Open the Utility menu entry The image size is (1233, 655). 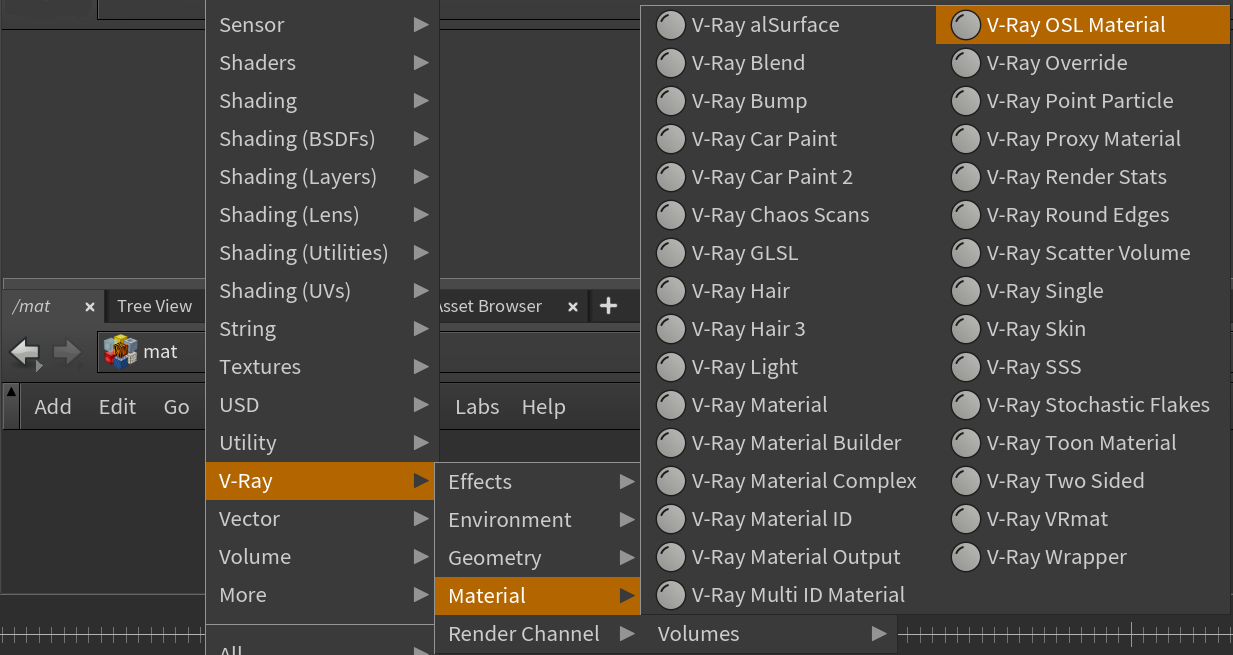tap(322, 443)
